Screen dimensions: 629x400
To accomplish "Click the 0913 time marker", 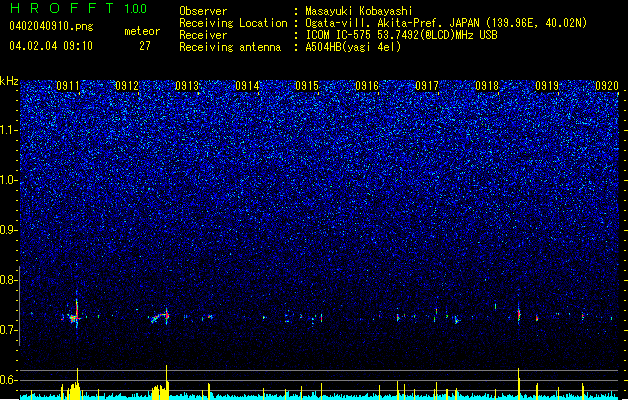I will tap(187, 86).
